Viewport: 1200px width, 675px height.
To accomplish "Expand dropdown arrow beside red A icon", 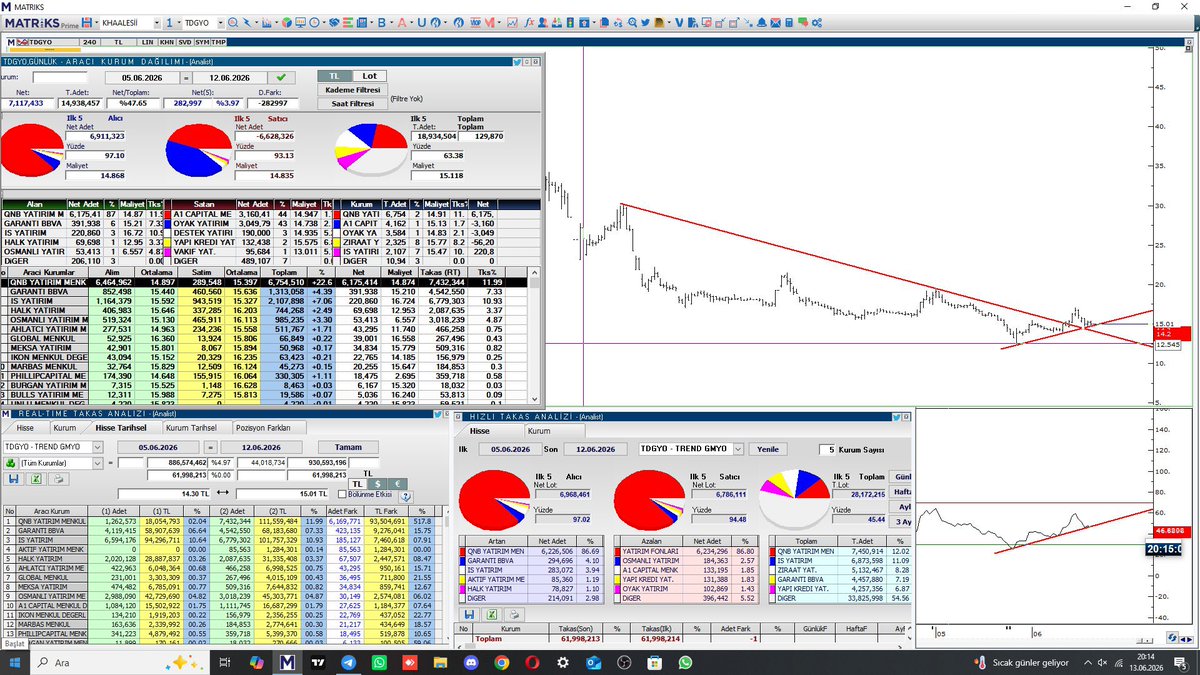I will [x=411, y=22].
